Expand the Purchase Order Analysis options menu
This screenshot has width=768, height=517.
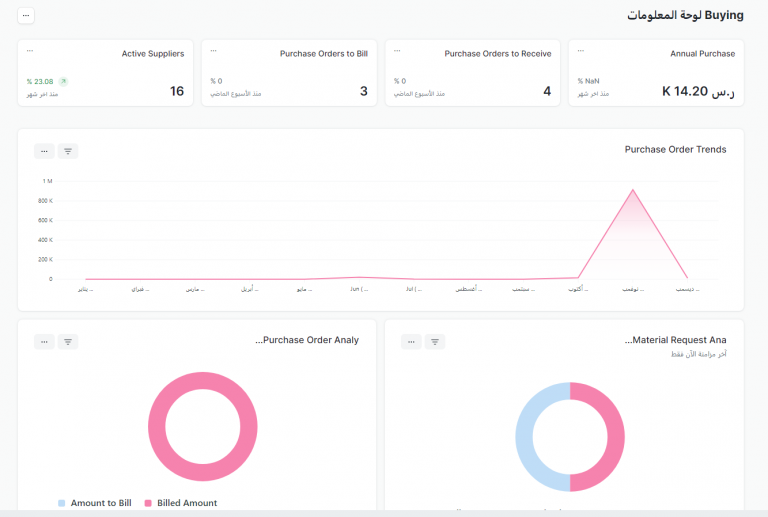pos(44,342)
